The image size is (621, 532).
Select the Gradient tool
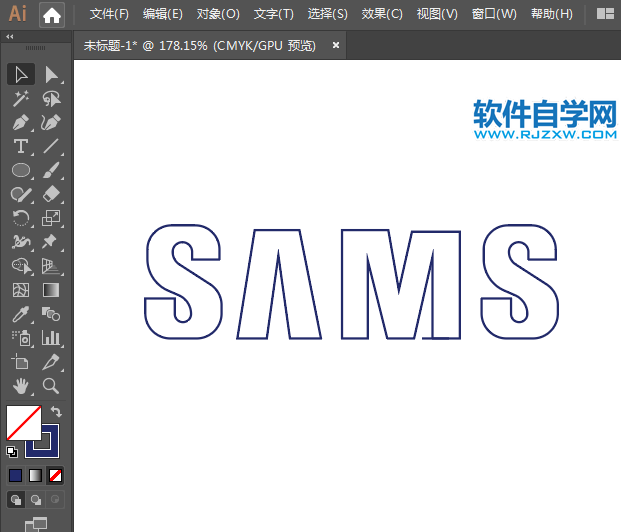pyautogui.click(x=51, y=290)
